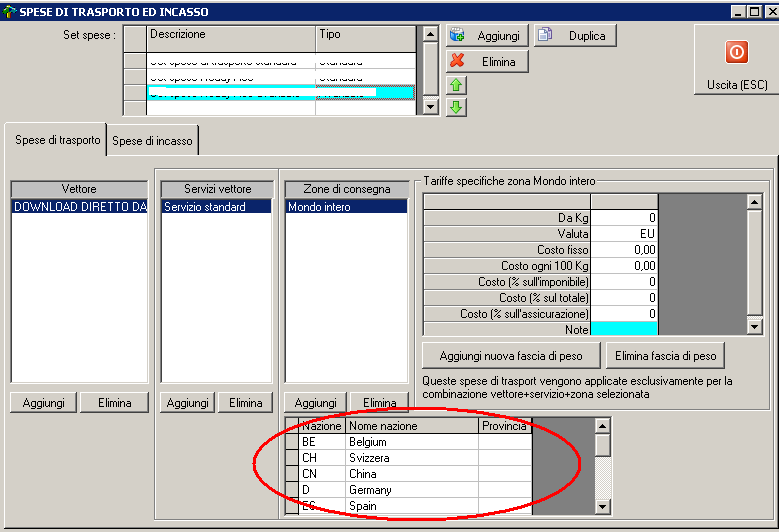
Task: Click the Nome nazione column header
Action: coord(412,426)
